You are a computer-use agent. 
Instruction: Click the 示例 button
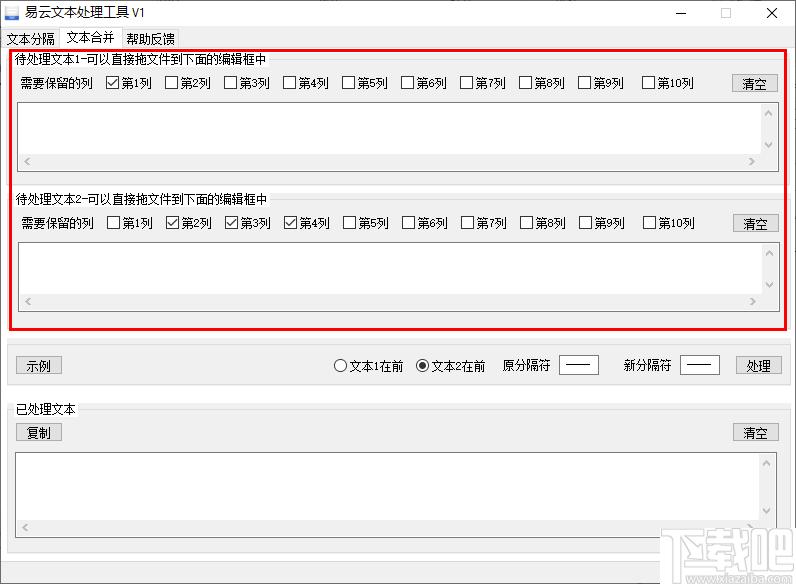coord(39,366)
